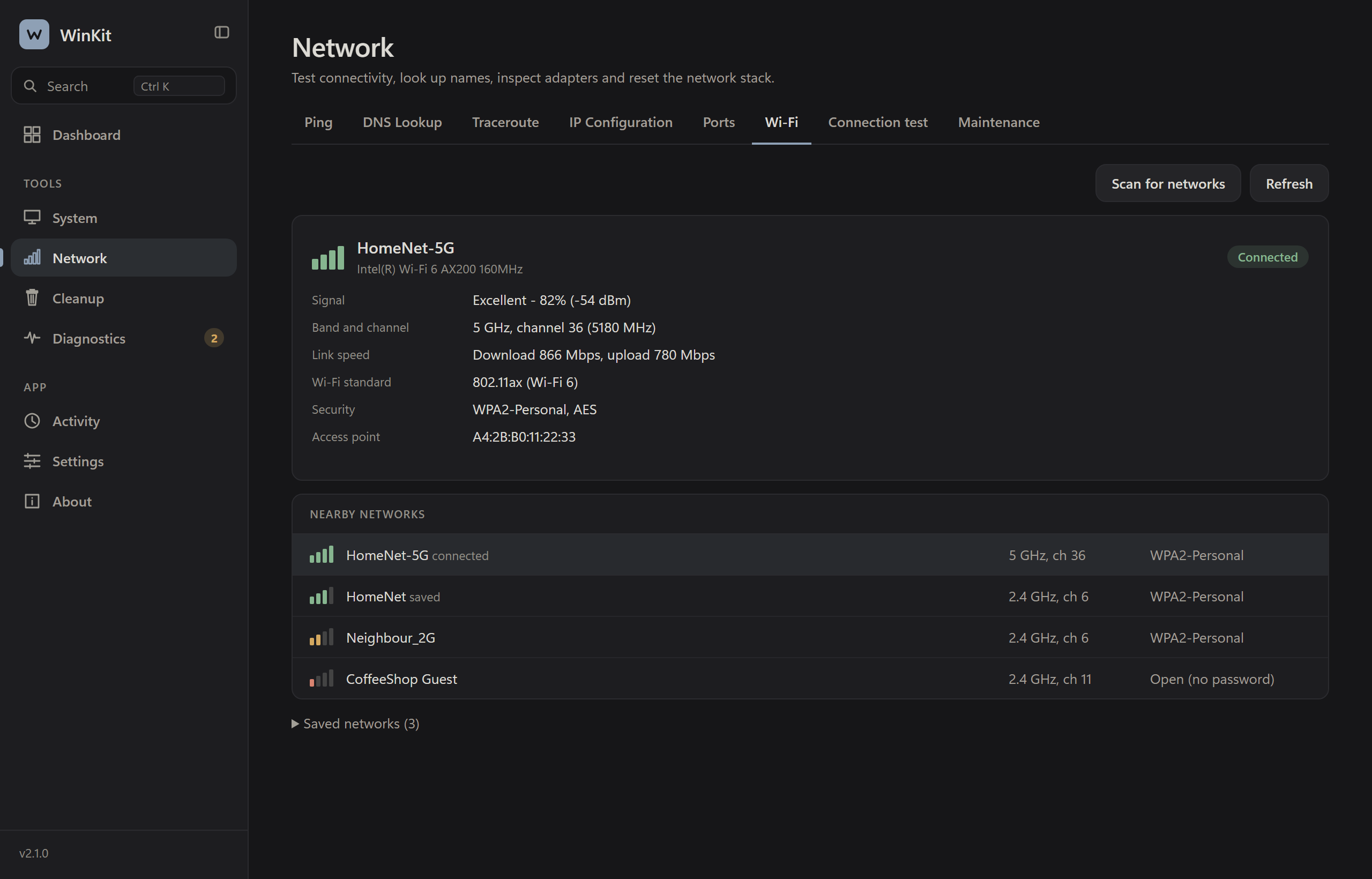Click the System monitor icon
Image resolution: width=1372 pixels, height=879 pixels.
32,218
